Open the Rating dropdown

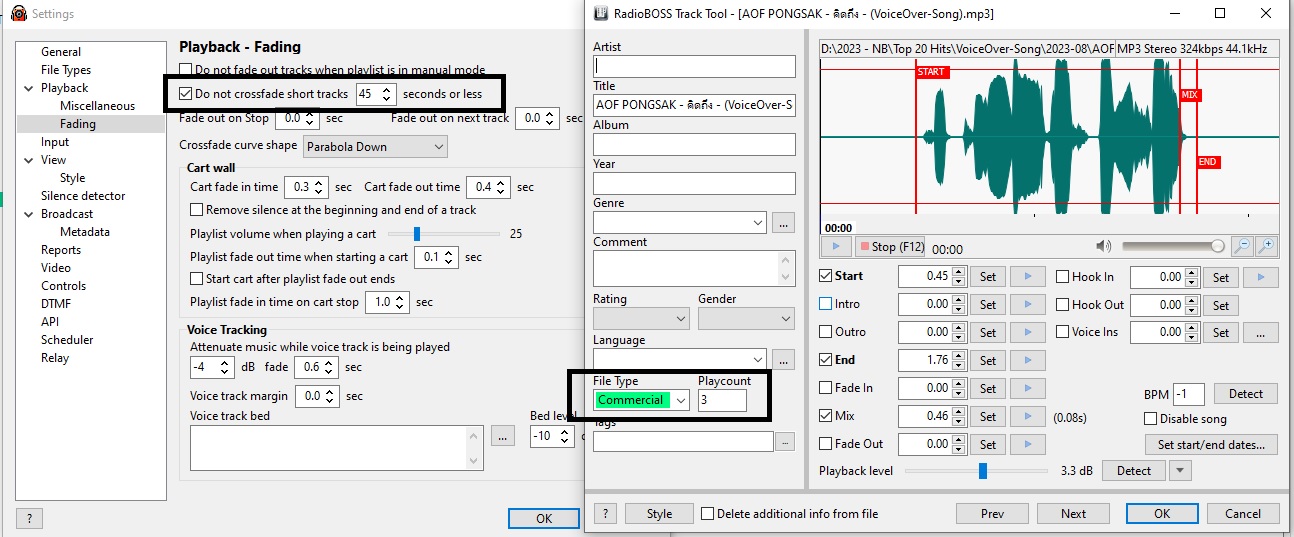641,319
